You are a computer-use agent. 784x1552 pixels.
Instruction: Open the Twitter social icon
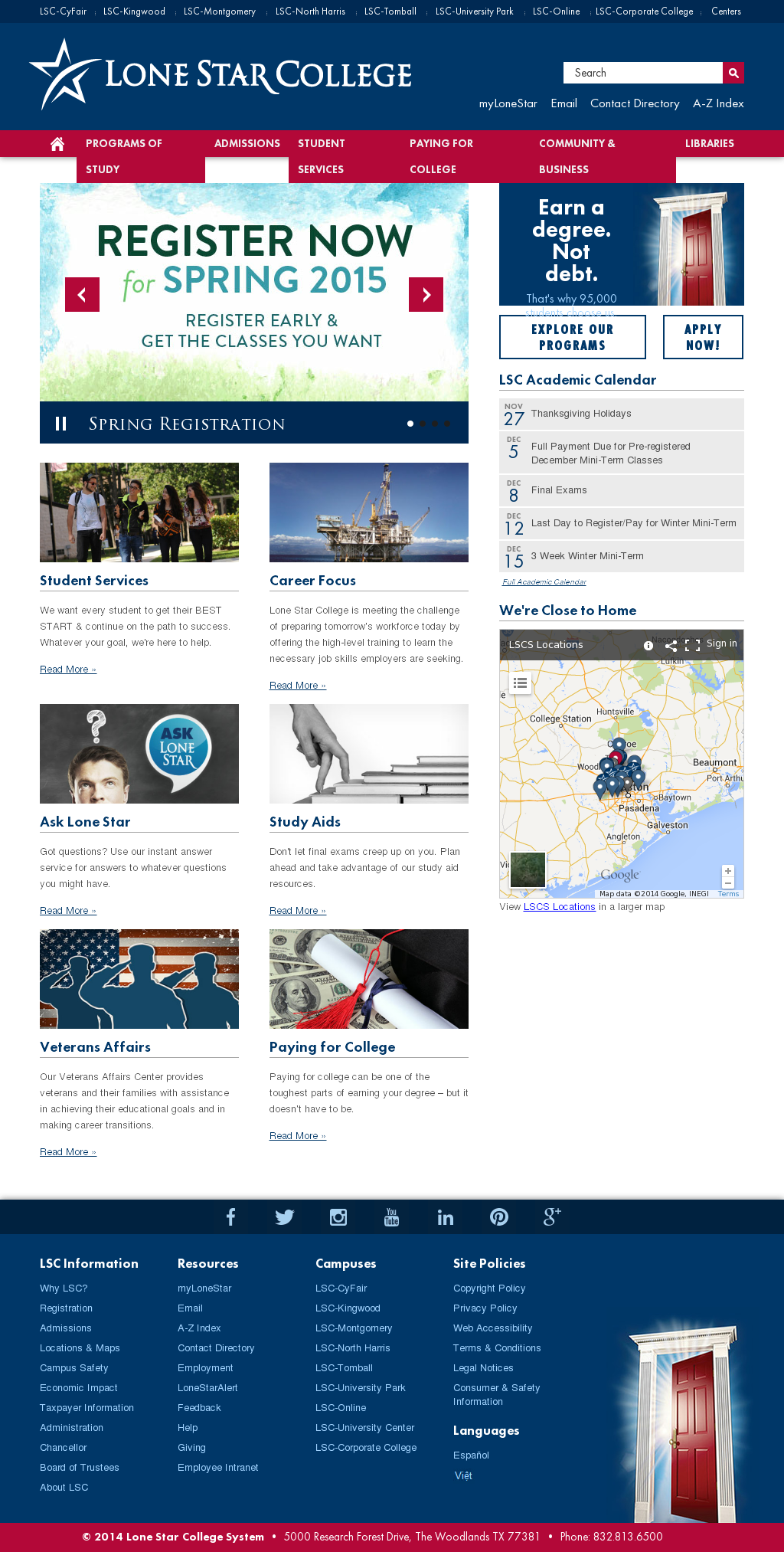click(284, 1216)
